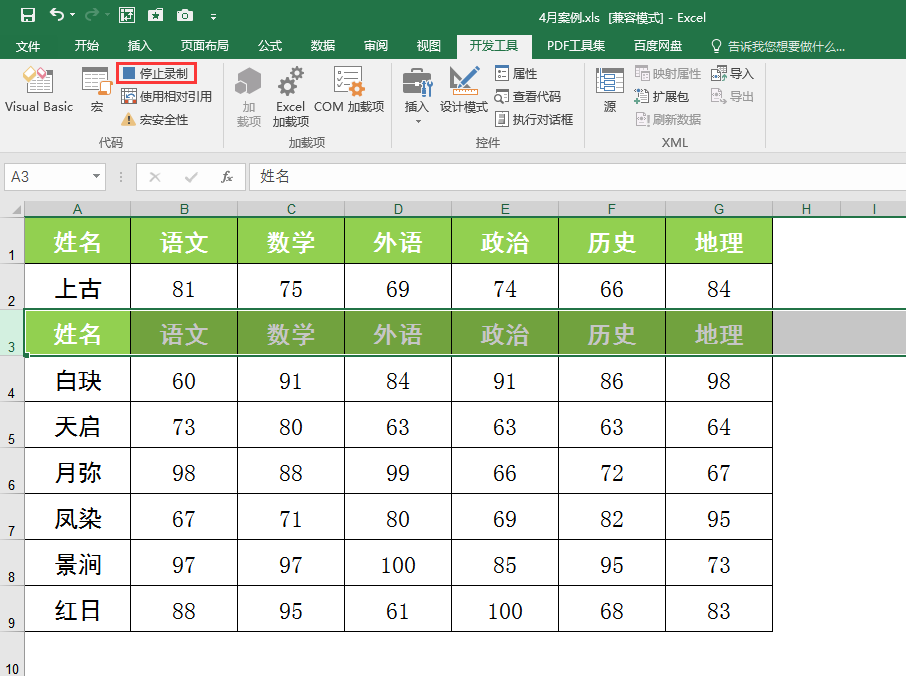Image resolution: width=906 pixels, height=676 pixels.
Task: Click cell 景涧 in column A
Action: [x=77, y=563]
